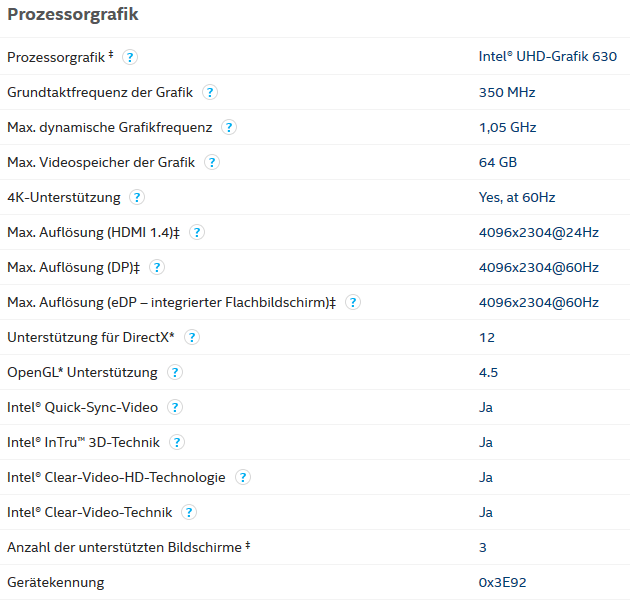630x611 pixels.
Task: Show help for Intel InTru 3D-Technik
Action: point(177,442)
